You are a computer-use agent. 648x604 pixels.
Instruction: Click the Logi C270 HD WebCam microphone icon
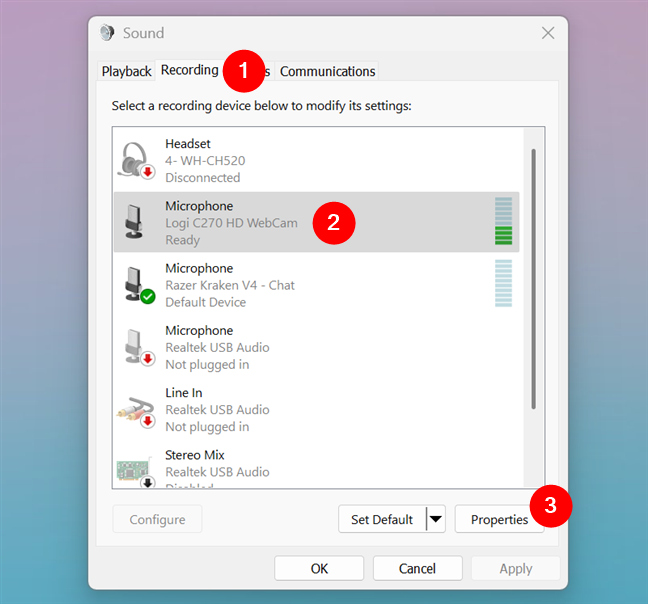[x=134, y=222]
